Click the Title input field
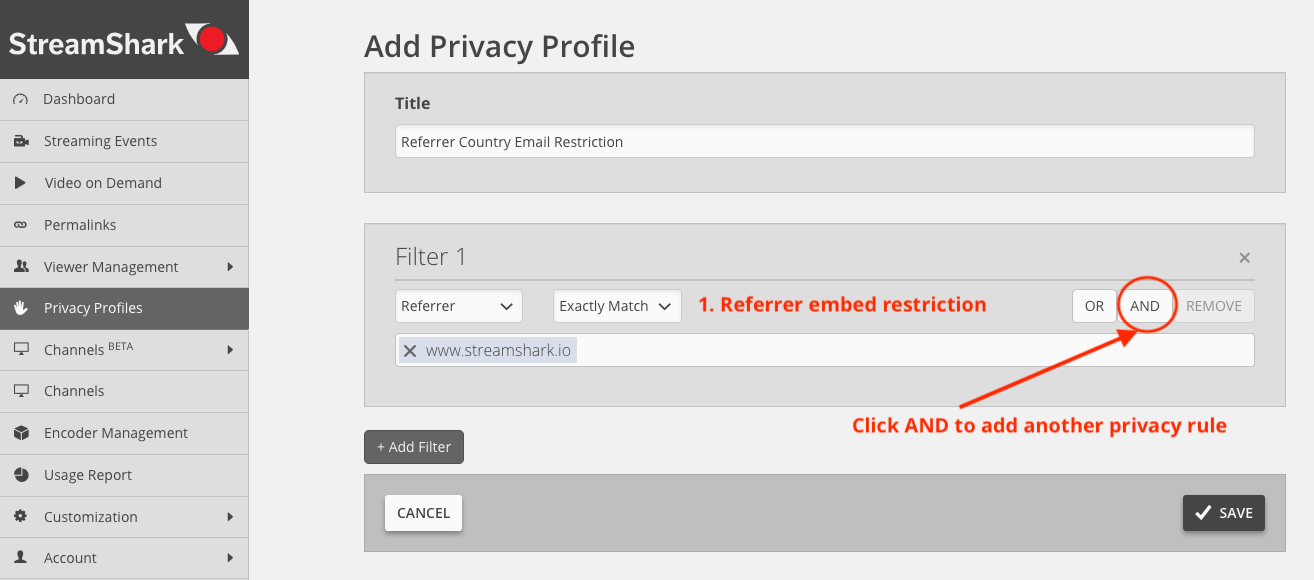Image resolution: width=1314 pixels, height=580 pixels. pyautogui.click(x=824, y=141)
